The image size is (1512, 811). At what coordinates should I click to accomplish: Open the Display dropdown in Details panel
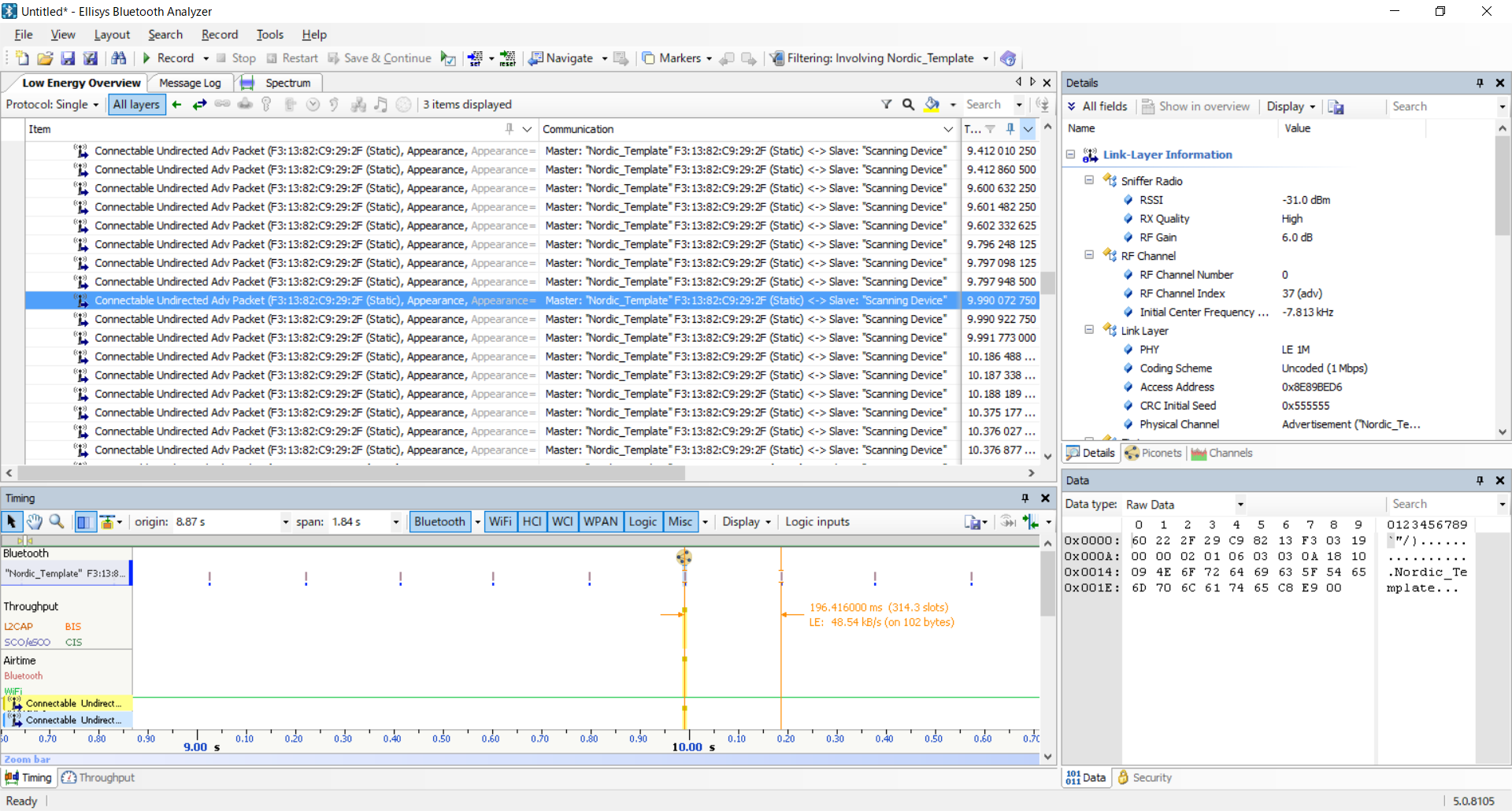click(x=1291, y=106)
